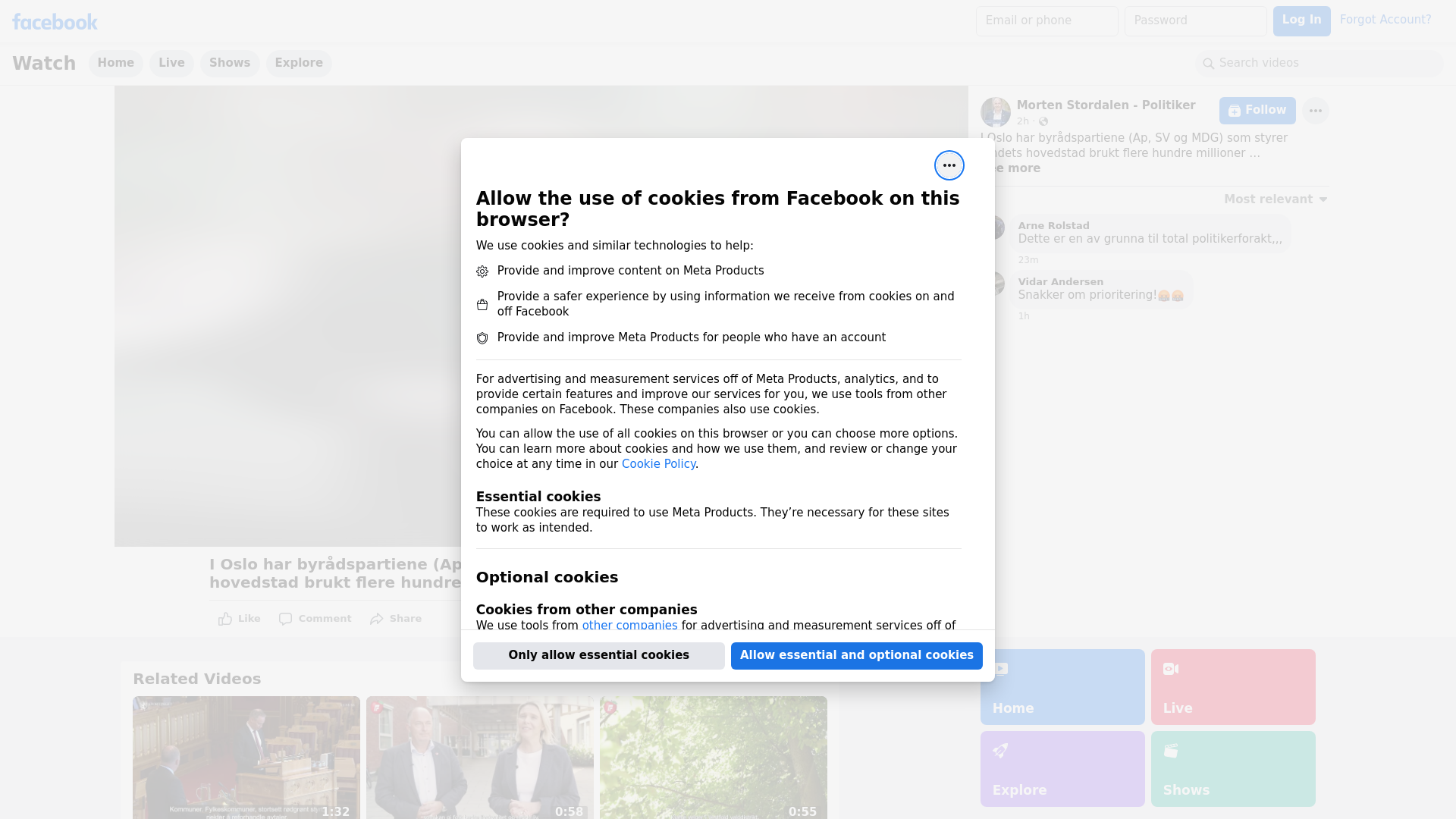Click the 2h post timestamp

[1023, 121]
